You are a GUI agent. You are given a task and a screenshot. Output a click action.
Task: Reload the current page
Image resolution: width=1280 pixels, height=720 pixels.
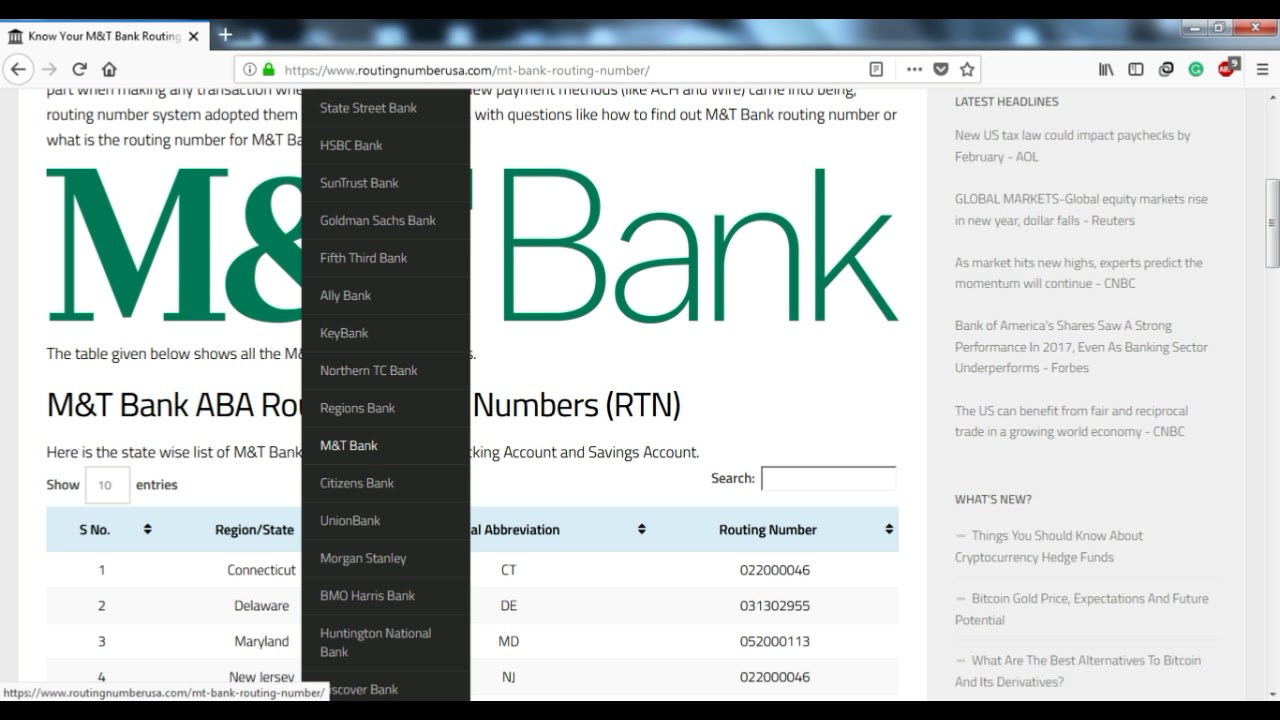79,69
